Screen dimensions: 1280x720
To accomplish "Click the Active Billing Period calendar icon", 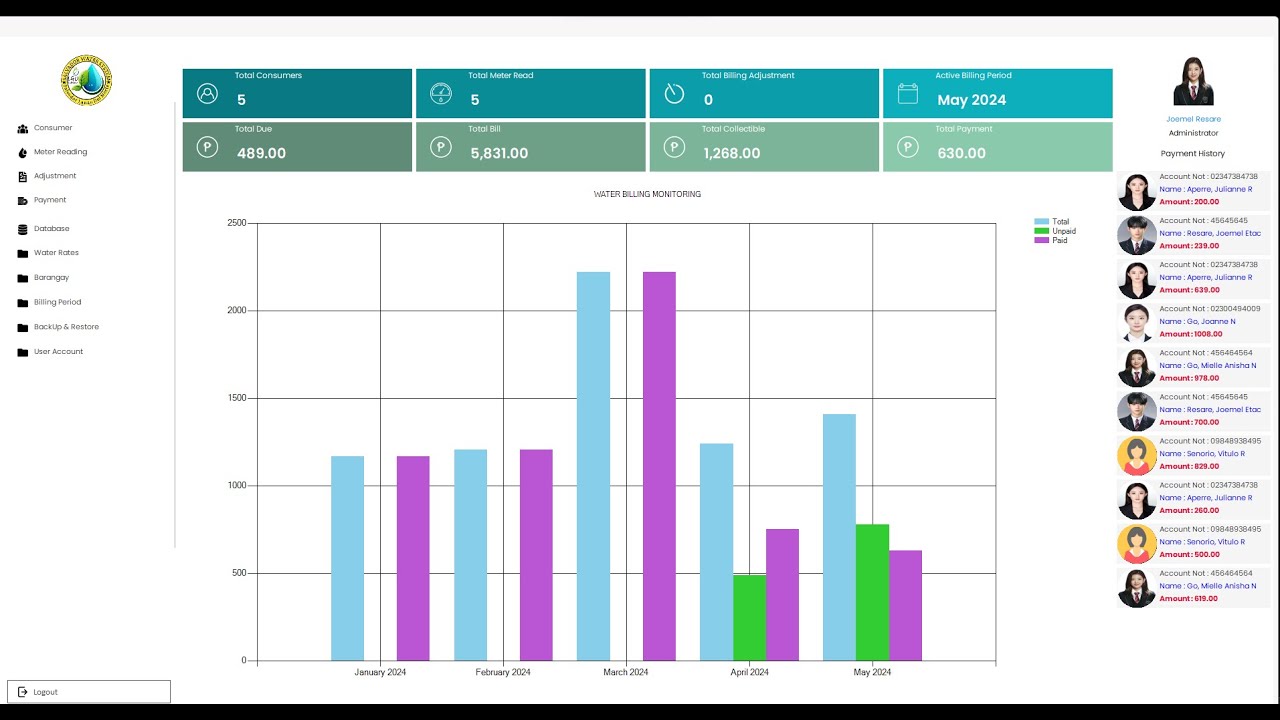I will click(x=907, y=94).
